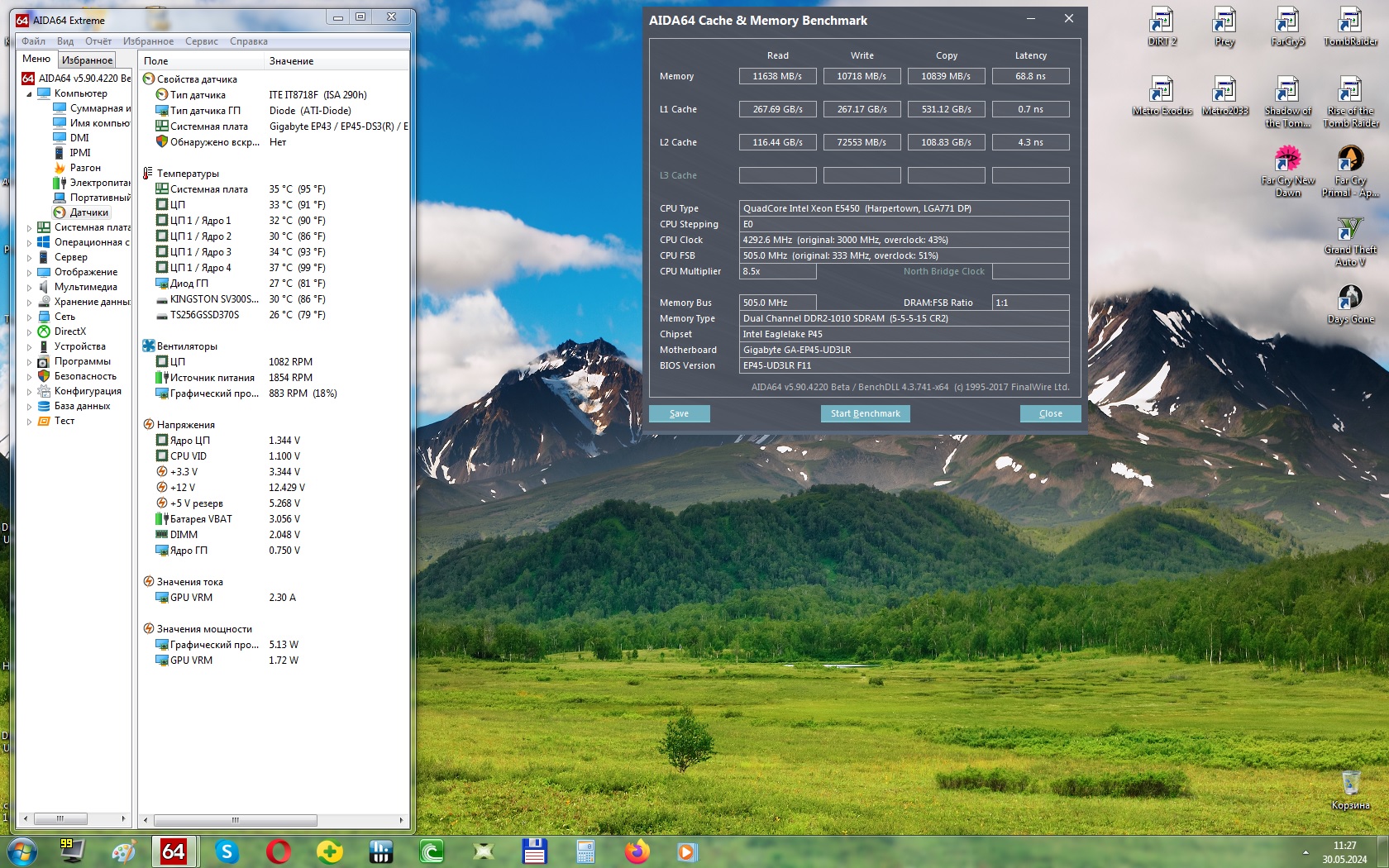
Task: Select the Суммарная информация tree item
Action: tap(100, 108)
